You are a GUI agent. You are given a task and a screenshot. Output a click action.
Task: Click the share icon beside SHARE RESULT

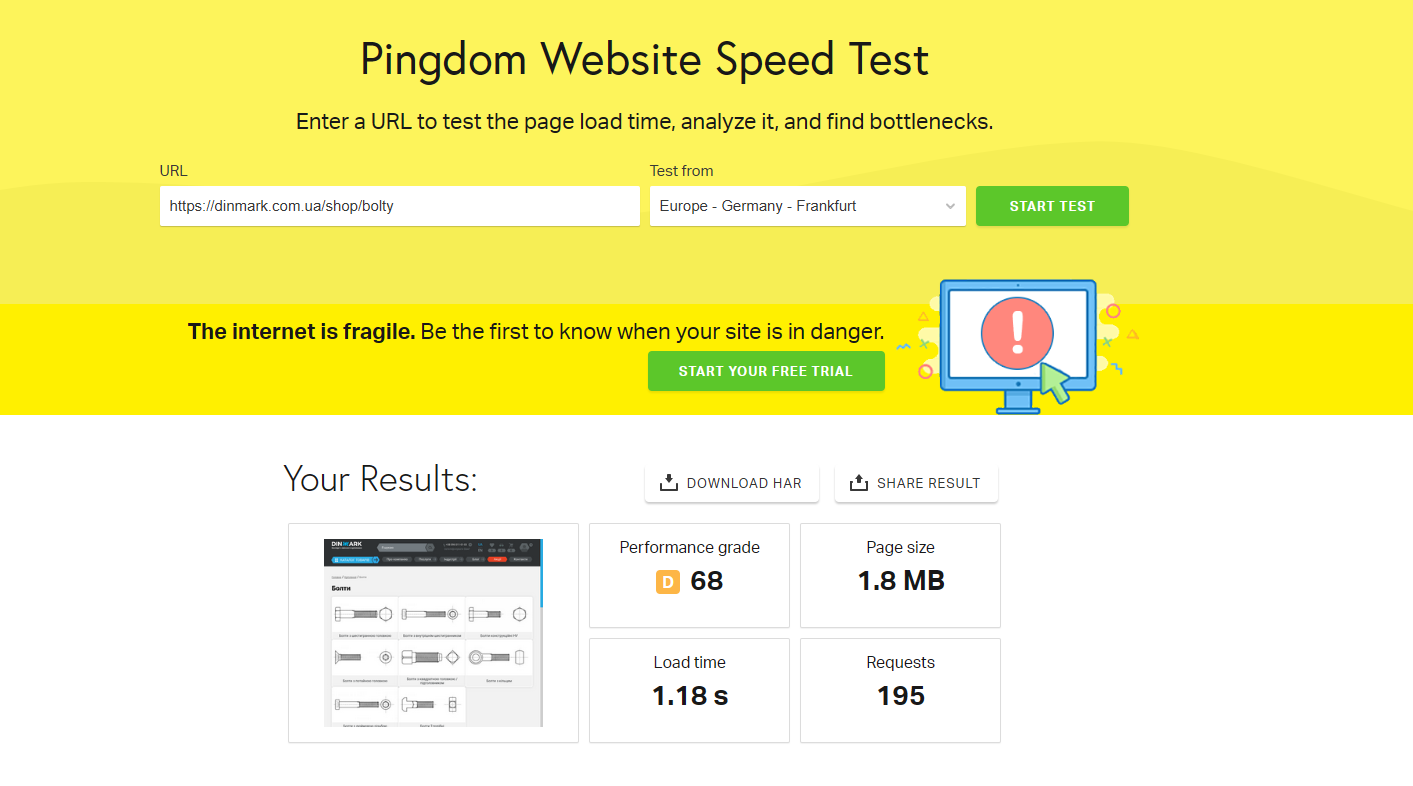pos(858,483)
